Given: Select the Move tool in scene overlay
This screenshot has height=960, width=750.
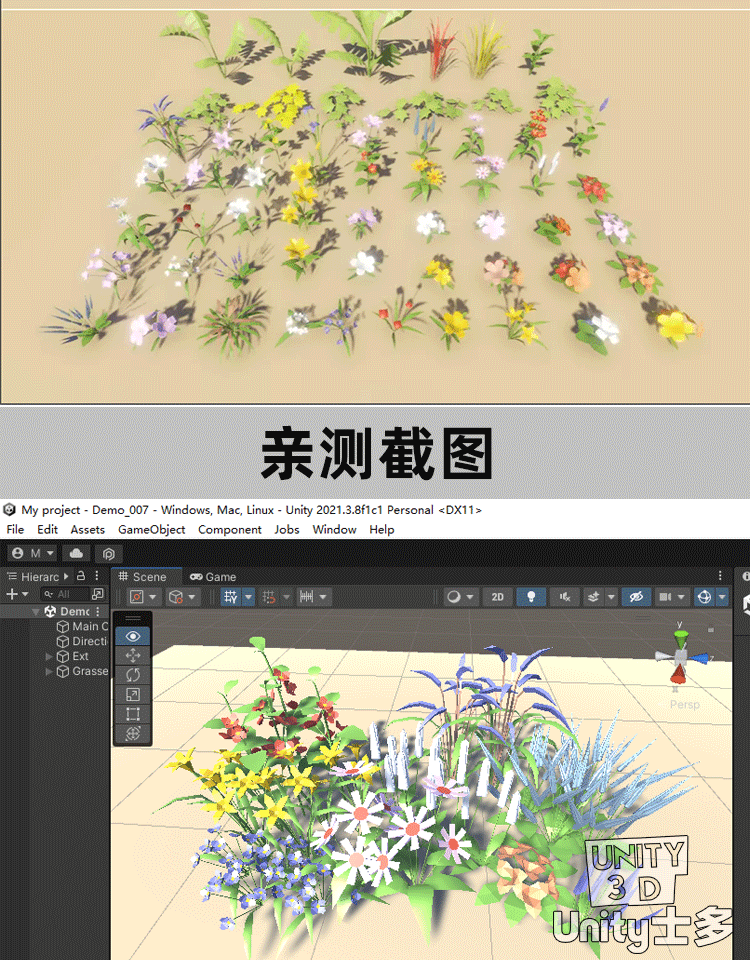Looking at the screenshot, I should tap(133, 655).
